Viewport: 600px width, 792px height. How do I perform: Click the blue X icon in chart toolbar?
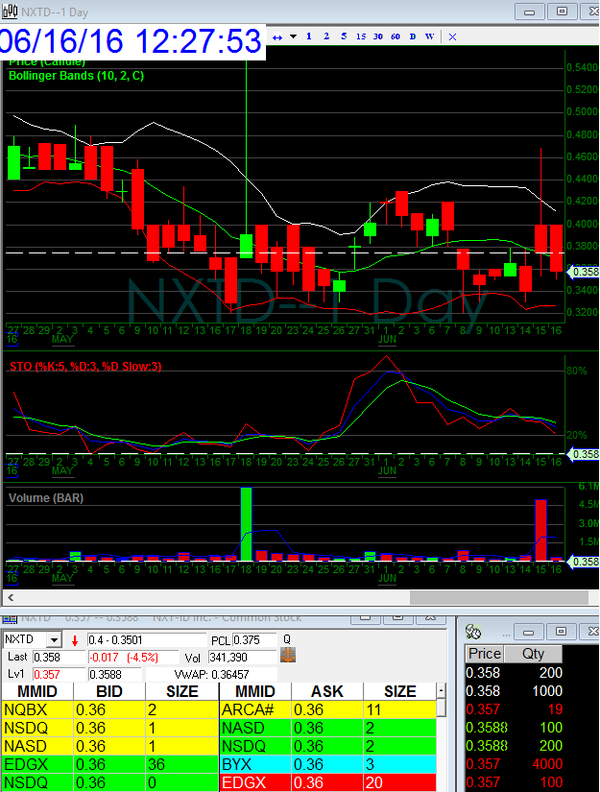tap(452, 36)
